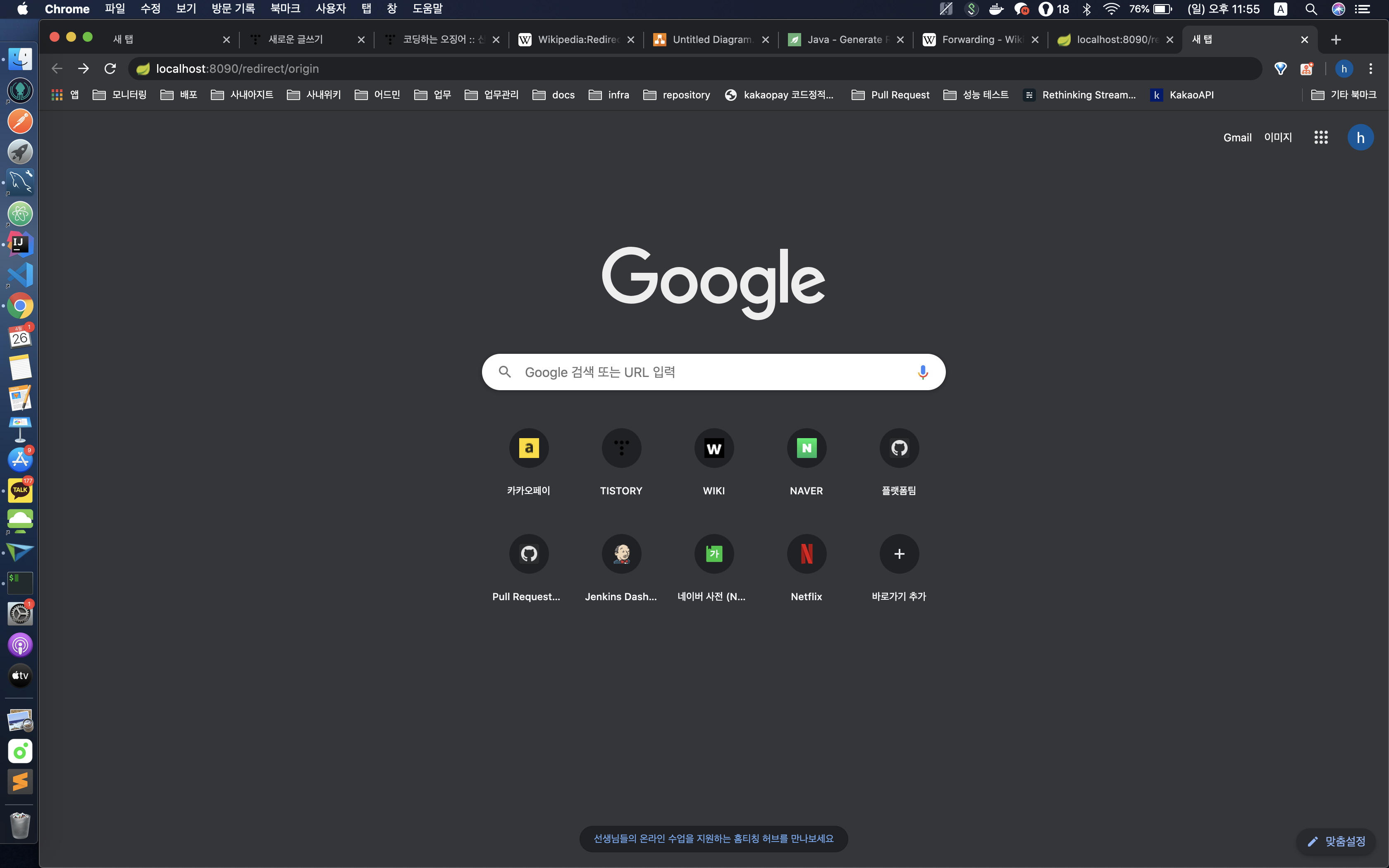
Task: Open the Google apps grid icon
Action: [x=1321, y=137]
